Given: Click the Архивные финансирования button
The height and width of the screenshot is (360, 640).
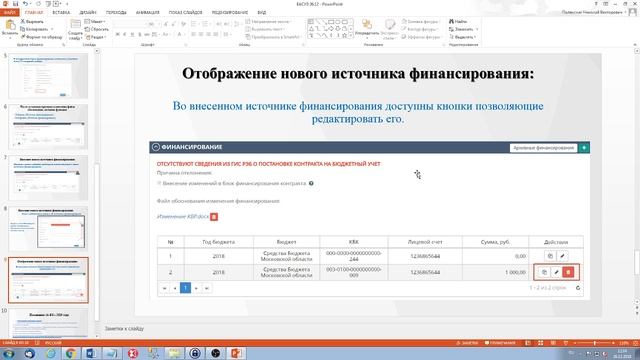Looking at the screenshot, I should pyautogui.click(x=543, y=148).
